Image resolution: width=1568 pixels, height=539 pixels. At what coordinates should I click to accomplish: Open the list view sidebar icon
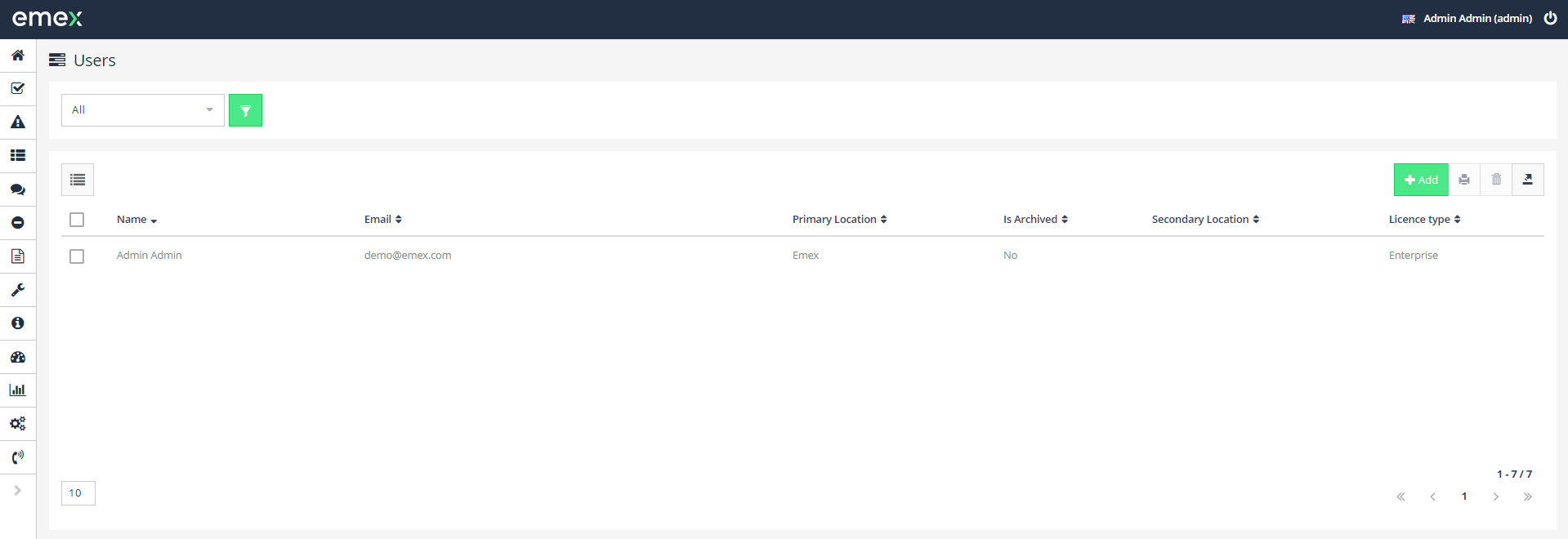[x=17, y=155]
